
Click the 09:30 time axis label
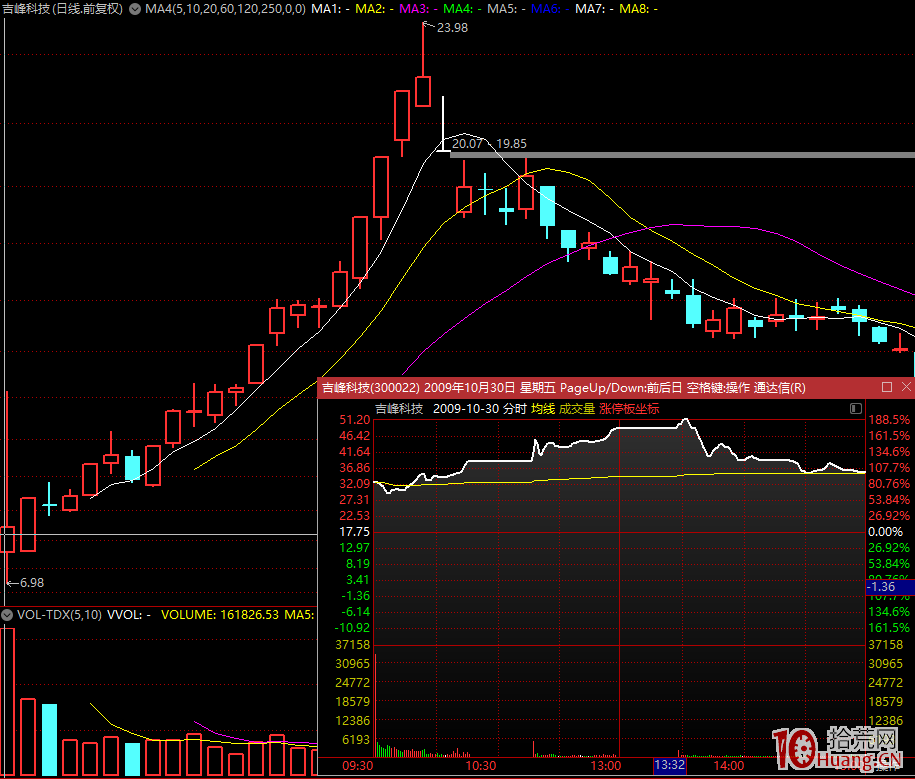(357, 766)
